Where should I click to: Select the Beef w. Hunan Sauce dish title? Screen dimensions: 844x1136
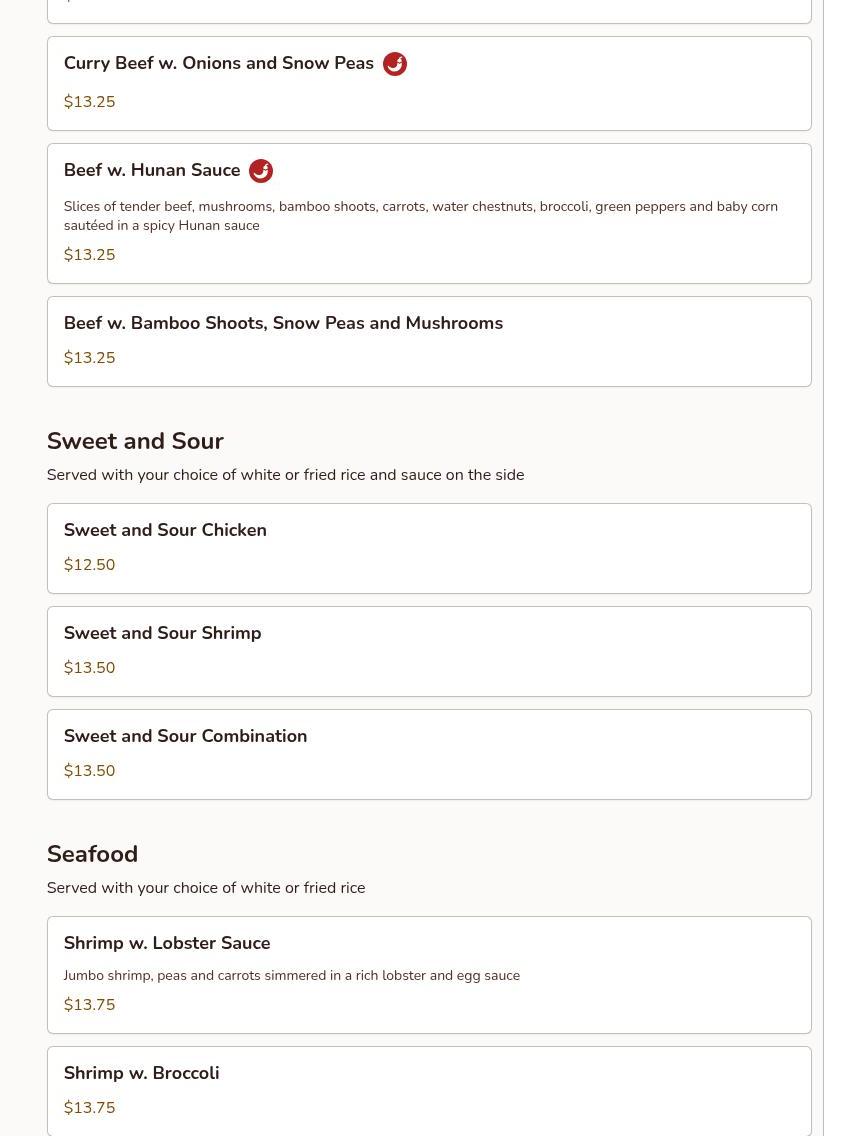(152, 171)
